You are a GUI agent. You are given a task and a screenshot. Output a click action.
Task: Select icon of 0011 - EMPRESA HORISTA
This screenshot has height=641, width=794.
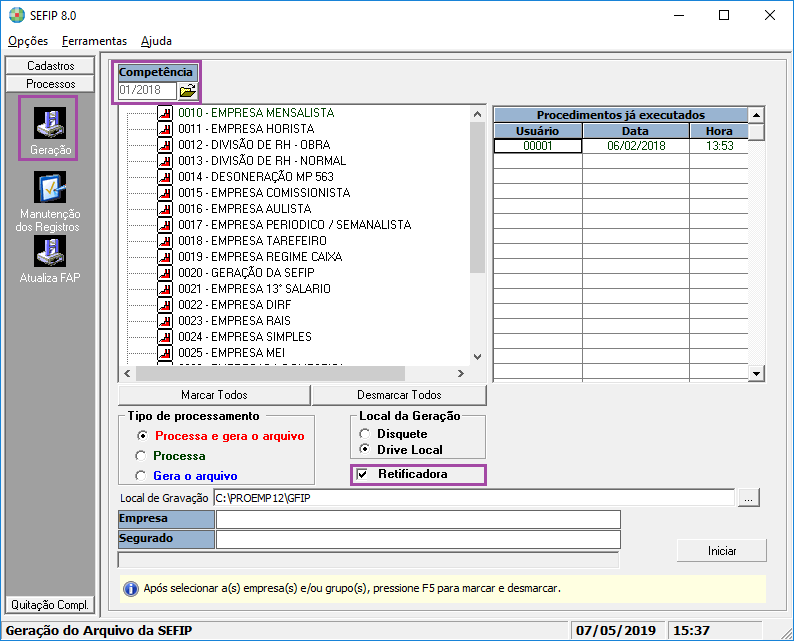(165, 129)
